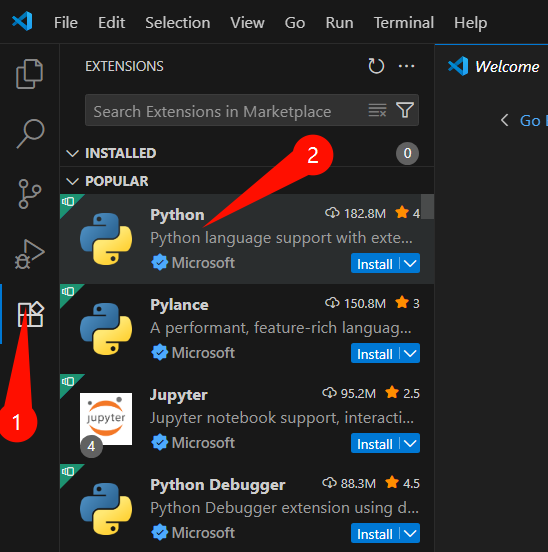548x552 pixels.
Task: Click the VS Code logo in title bar
Action: [x=22, y=21]
